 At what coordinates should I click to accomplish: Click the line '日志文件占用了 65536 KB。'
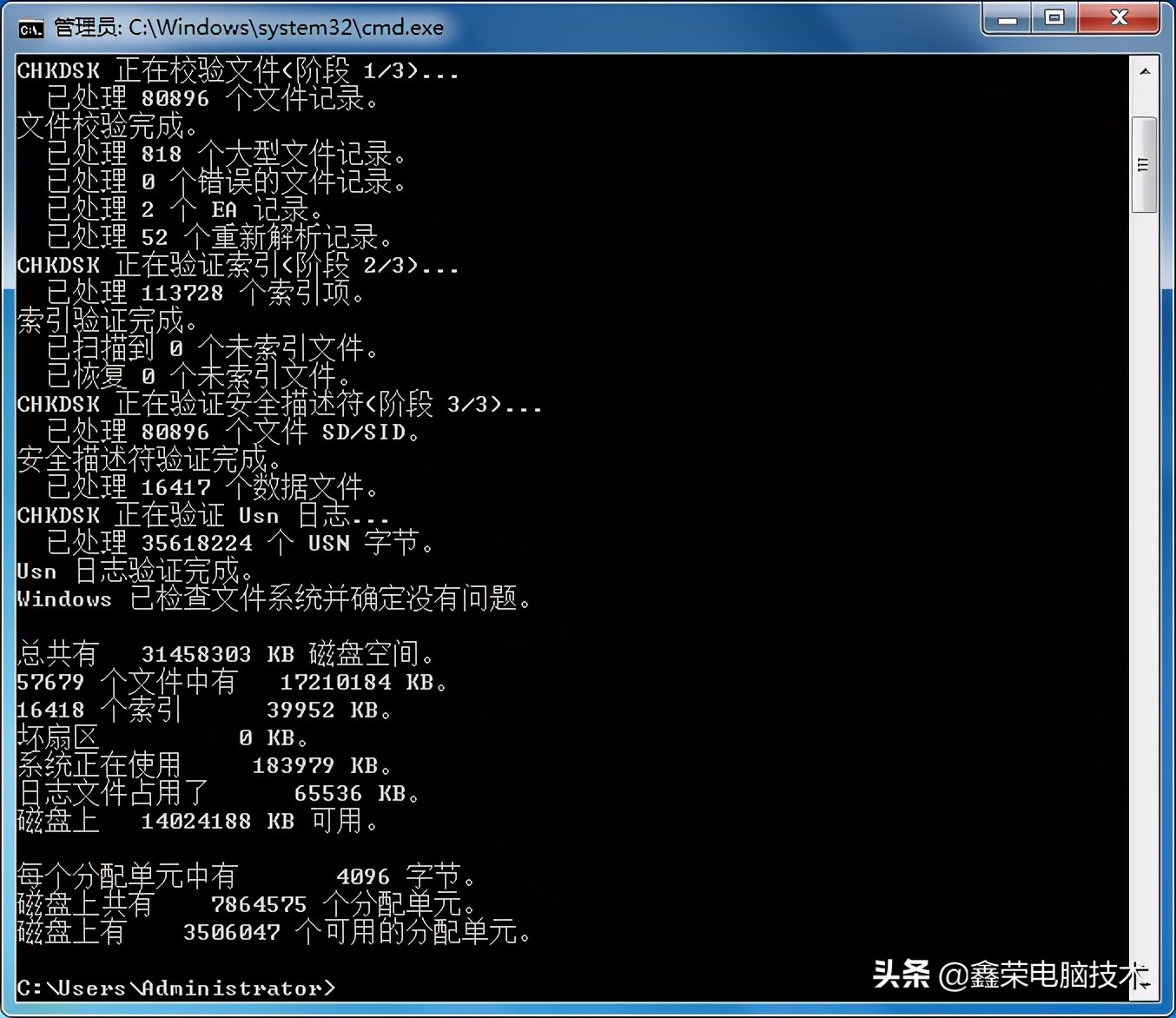[x=220, y=793]
